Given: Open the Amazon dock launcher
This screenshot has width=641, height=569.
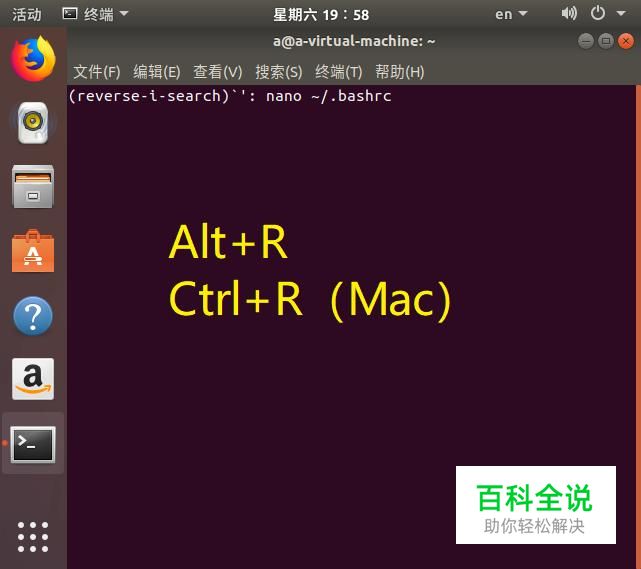Looking at the screenshot, I should pyautogui.click(x=33, y=379).
